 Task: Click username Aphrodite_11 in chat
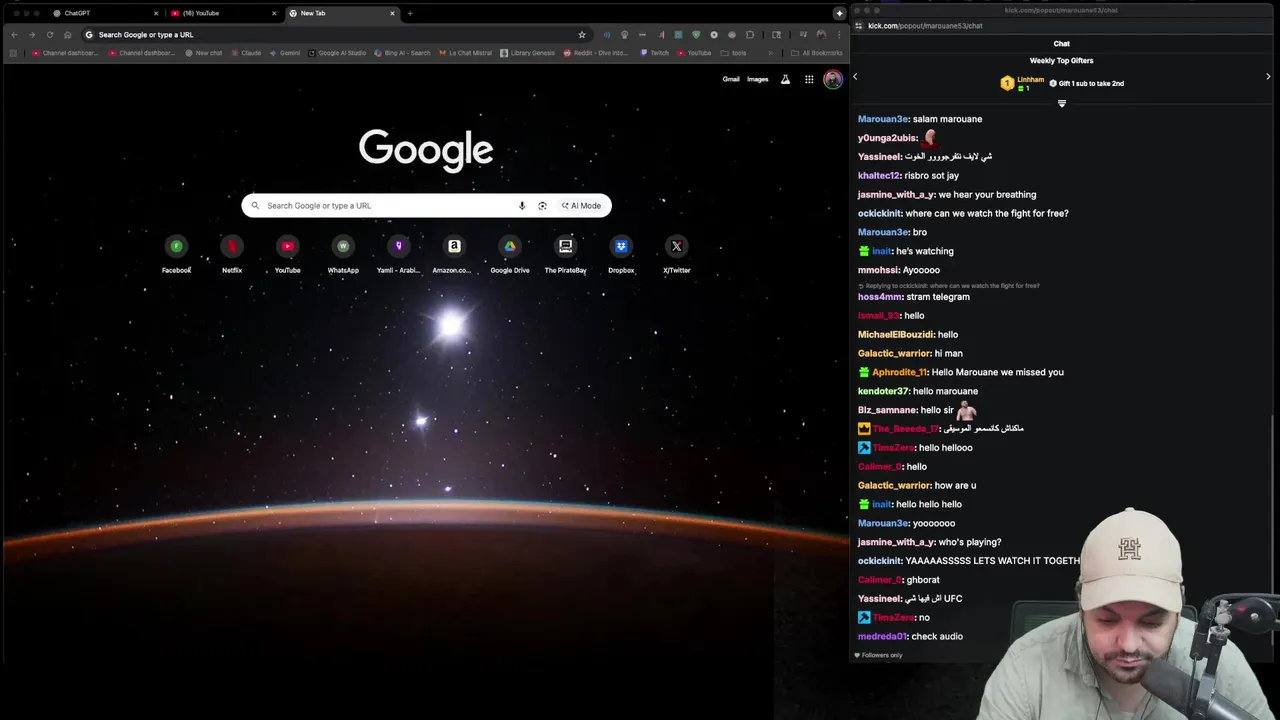click(x=900, y=372)
